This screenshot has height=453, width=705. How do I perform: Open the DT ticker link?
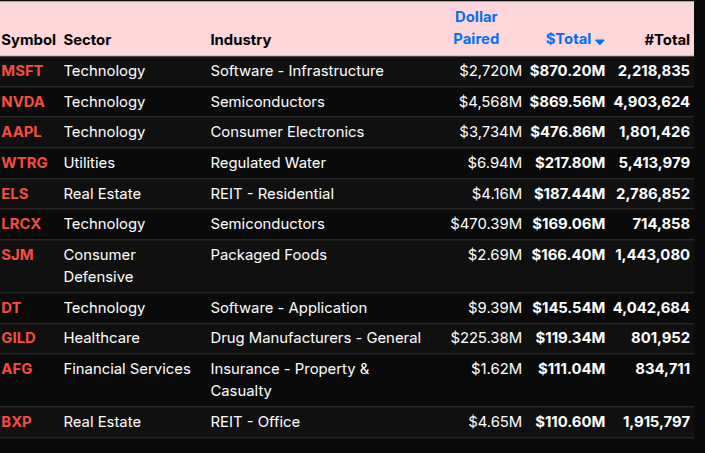click(11, 308)
